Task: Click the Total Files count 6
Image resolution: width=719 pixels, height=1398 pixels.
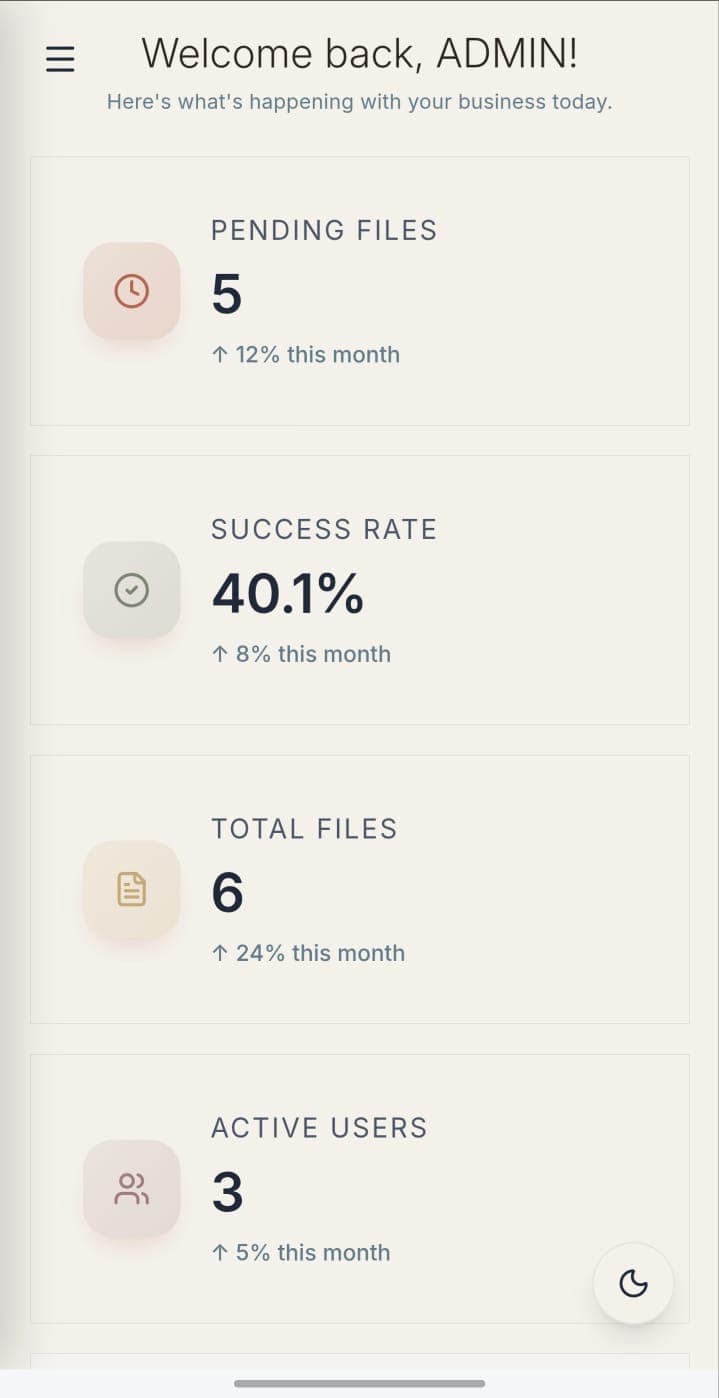Action: (x=227, y=892)
